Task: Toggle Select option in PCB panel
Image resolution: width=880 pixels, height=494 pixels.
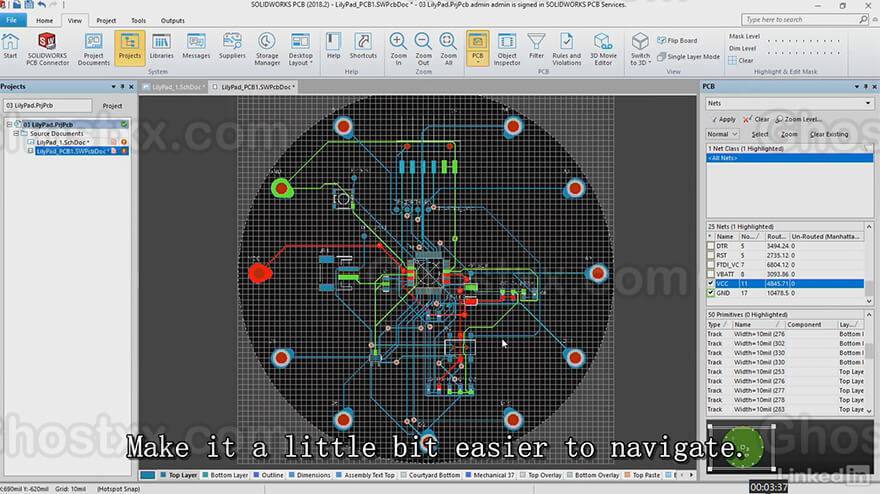Action: (x=759, y=134)
